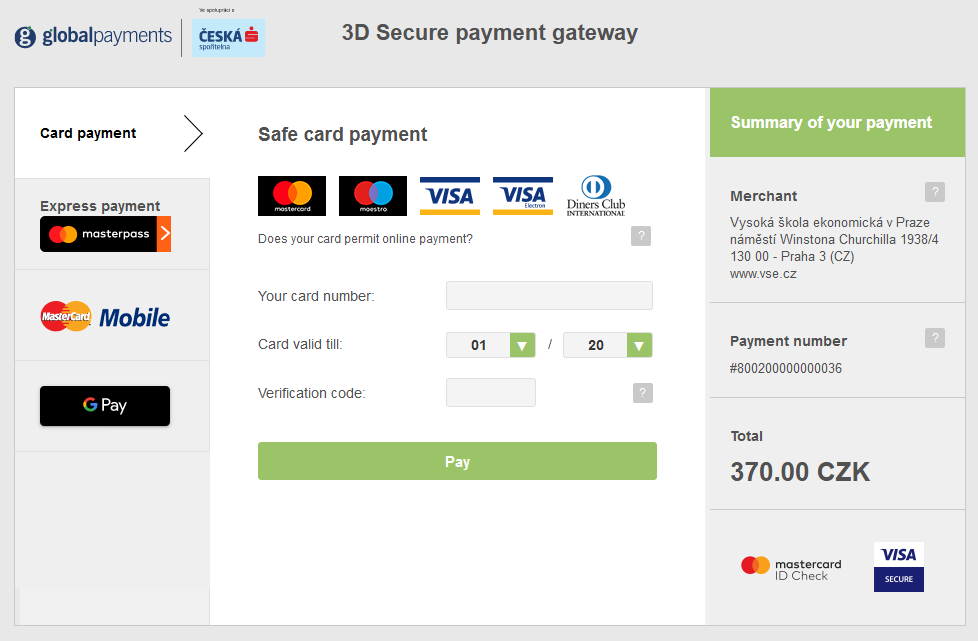Expand the expiry year dropdown showing 20
The height and width of the screenshot is (641, 978).
[x=608, y=345]
